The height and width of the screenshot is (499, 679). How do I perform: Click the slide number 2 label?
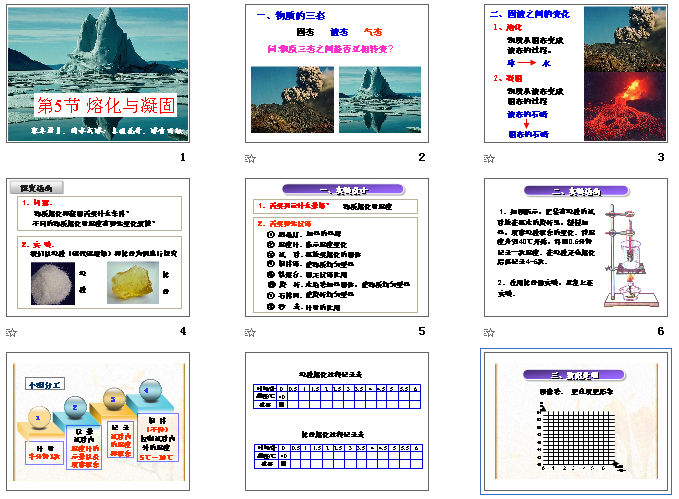[x=422, y=158]
